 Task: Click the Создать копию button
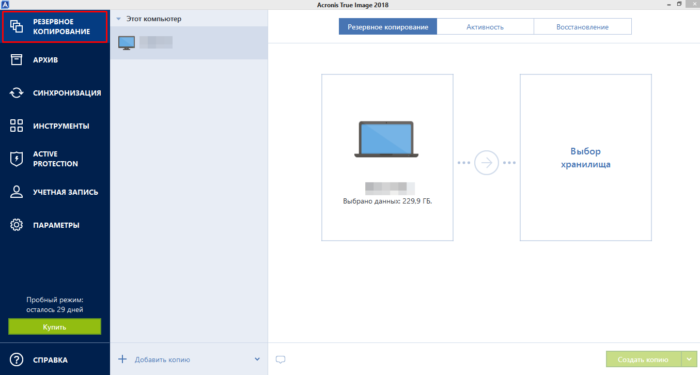point(643,359)
